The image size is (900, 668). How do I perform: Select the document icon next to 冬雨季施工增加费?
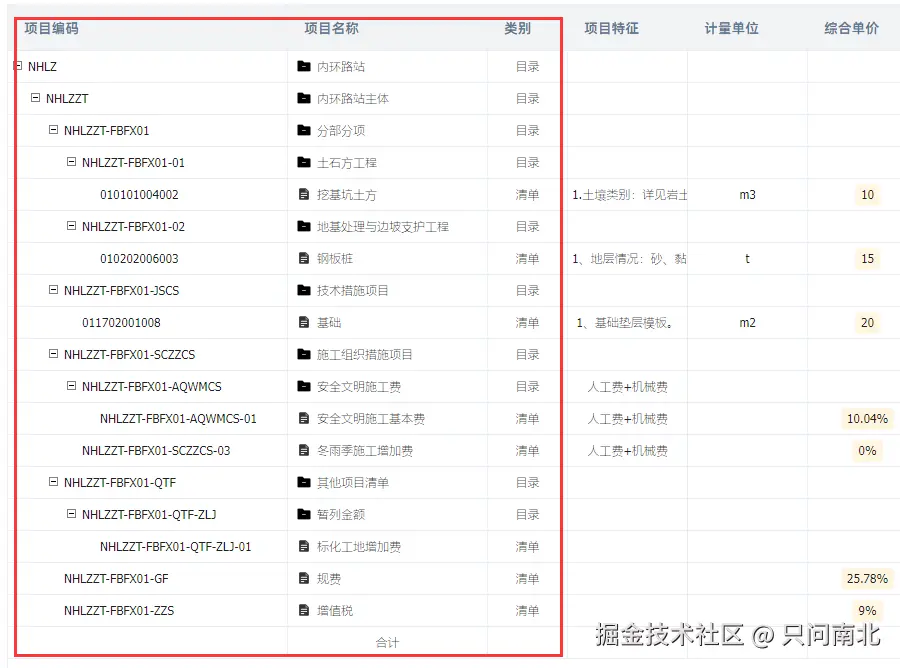coord(305,450)
